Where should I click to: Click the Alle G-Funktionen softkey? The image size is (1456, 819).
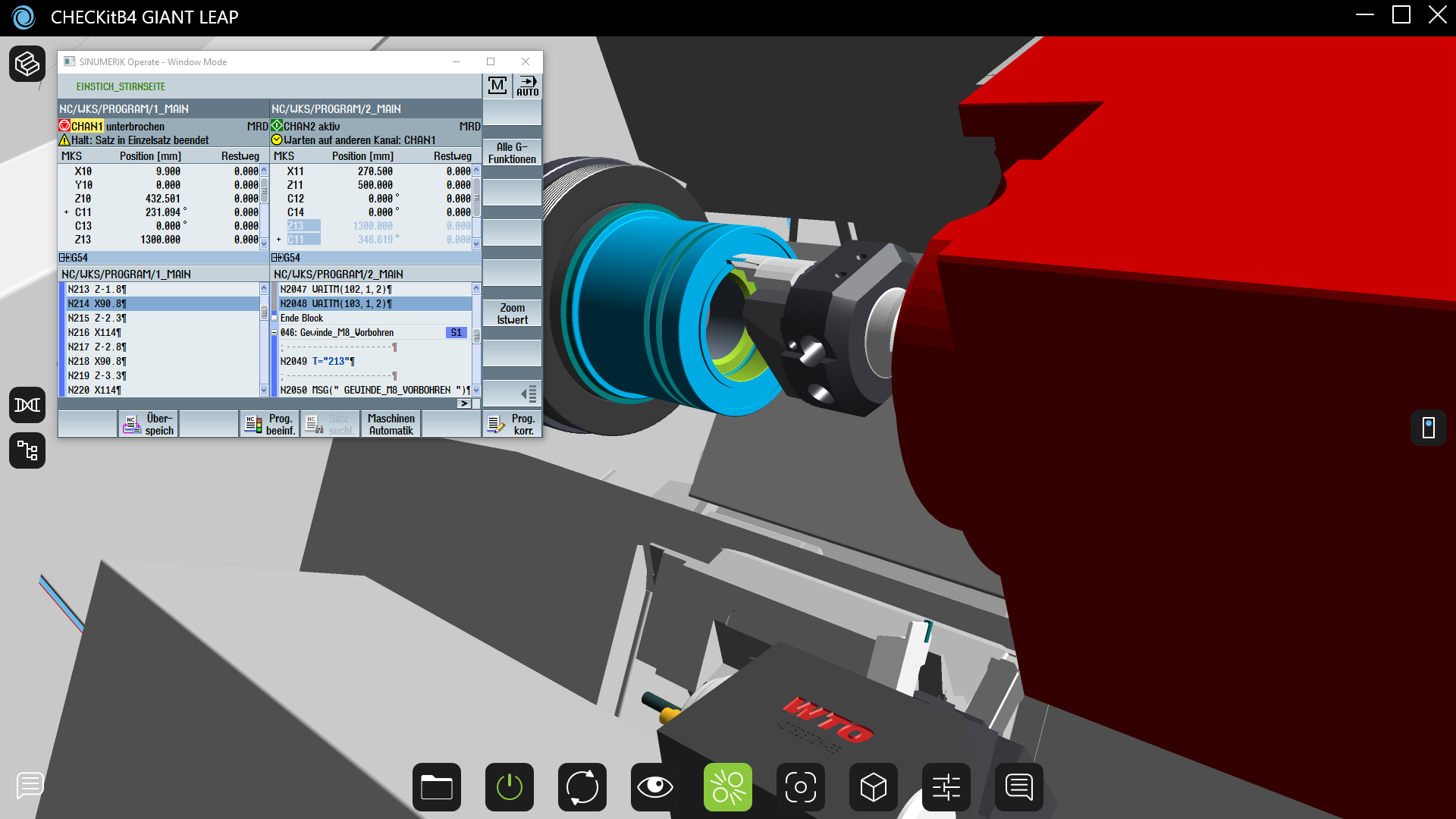pos(512,153)
